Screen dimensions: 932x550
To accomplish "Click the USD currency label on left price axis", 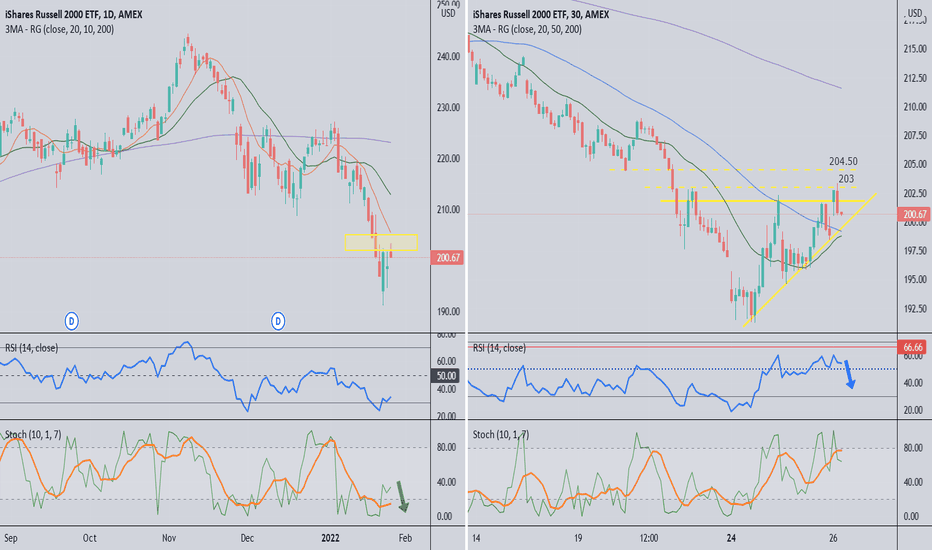I will [448, 13].
